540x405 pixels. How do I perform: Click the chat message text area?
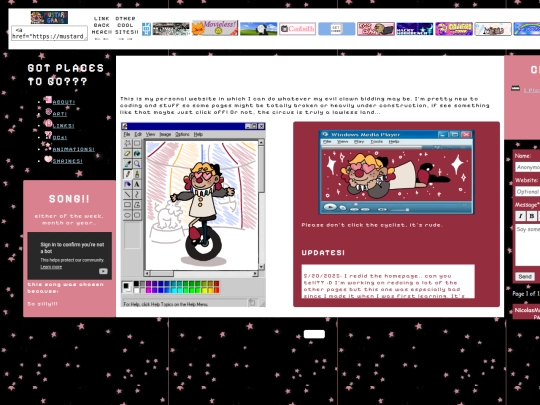(528, 245)
